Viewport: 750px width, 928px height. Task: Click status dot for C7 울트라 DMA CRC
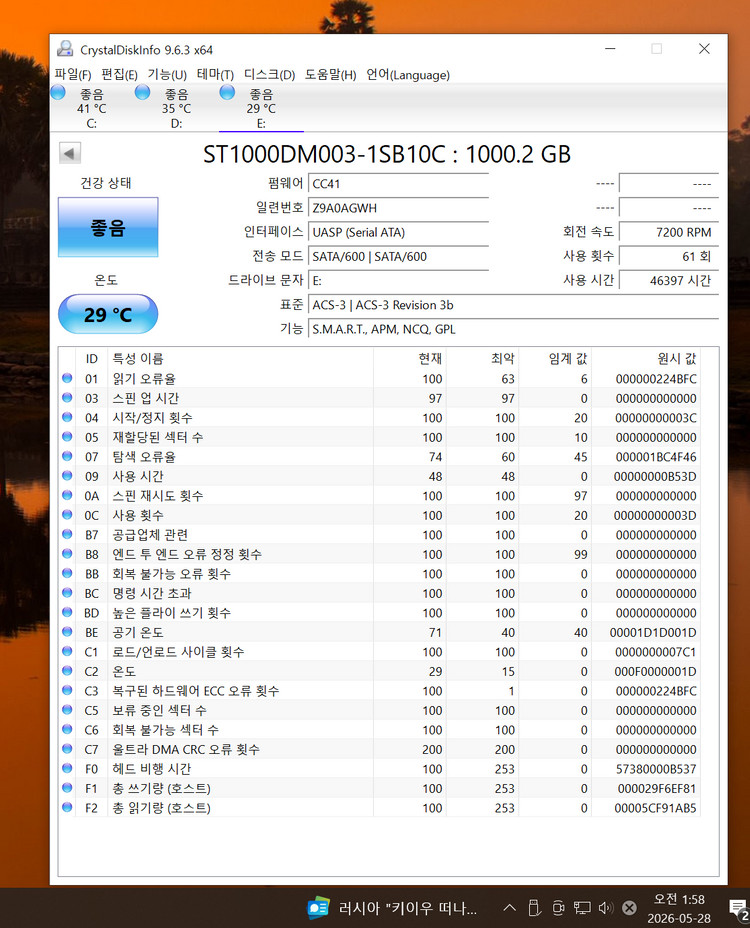pos(67,749)
